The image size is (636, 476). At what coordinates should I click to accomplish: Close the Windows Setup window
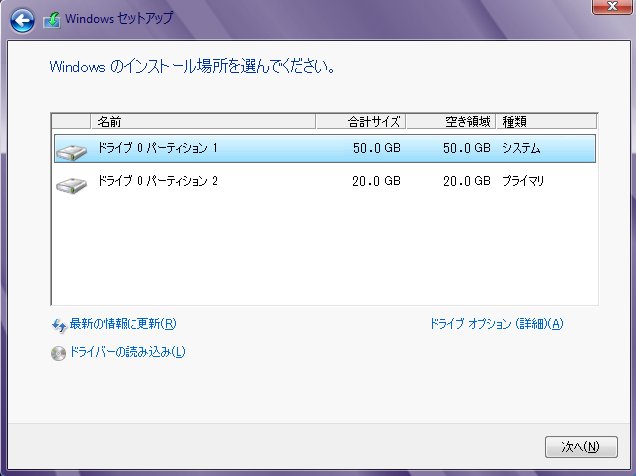tap(612, 7)
